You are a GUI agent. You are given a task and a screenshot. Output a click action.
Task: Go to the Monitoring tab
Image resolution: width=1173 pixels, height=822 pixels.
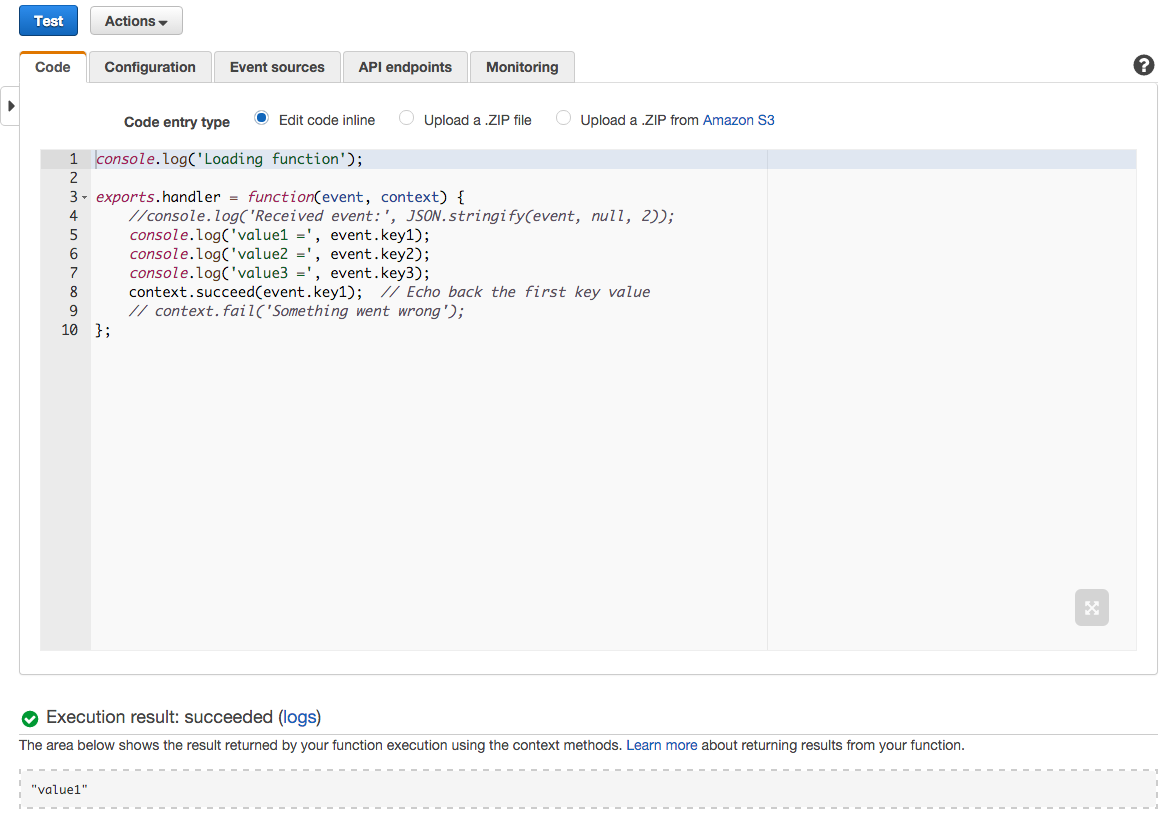tap(522, 67)
